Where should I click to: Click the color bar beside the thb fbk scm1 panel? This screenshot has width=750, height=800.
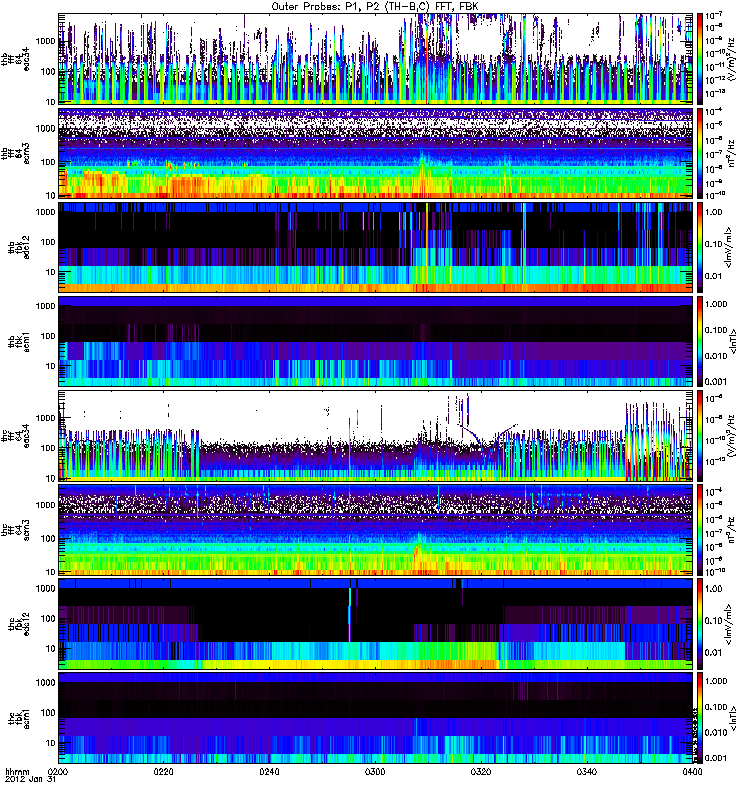[x=700, y=341]
